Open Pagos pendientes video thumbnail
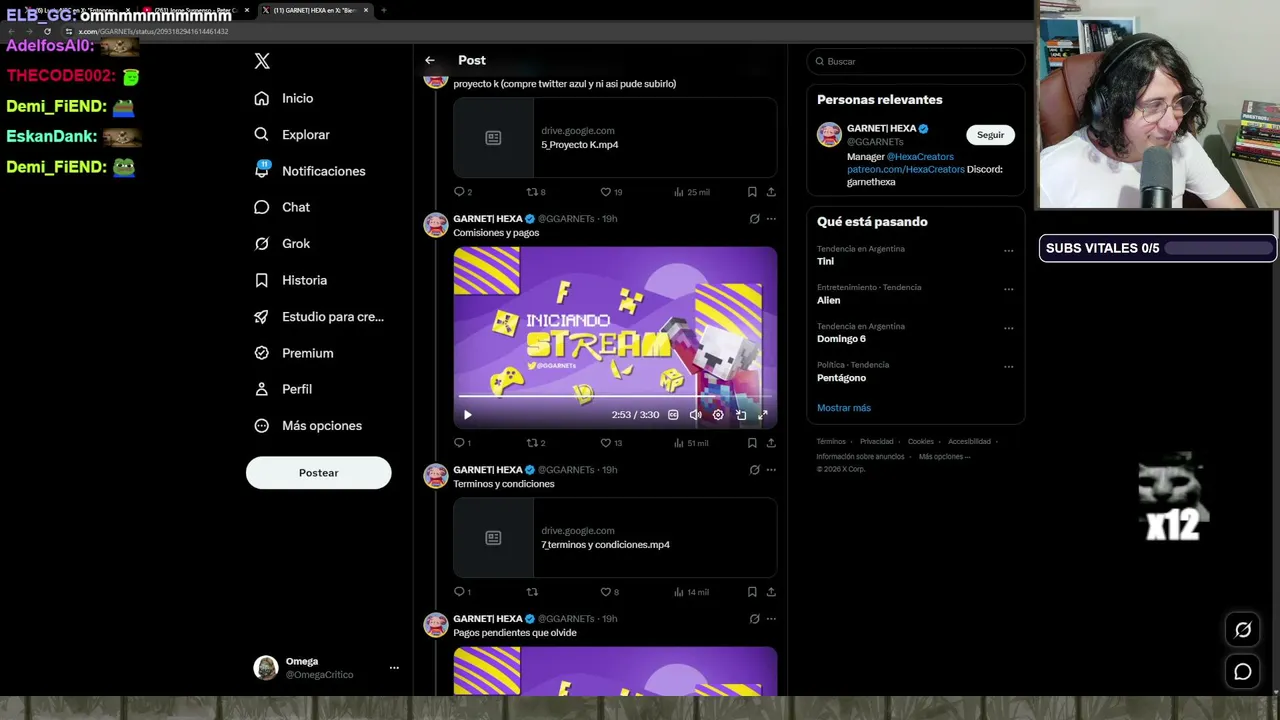The width and height of the screenshot is (1280, 720). (615, 670)
